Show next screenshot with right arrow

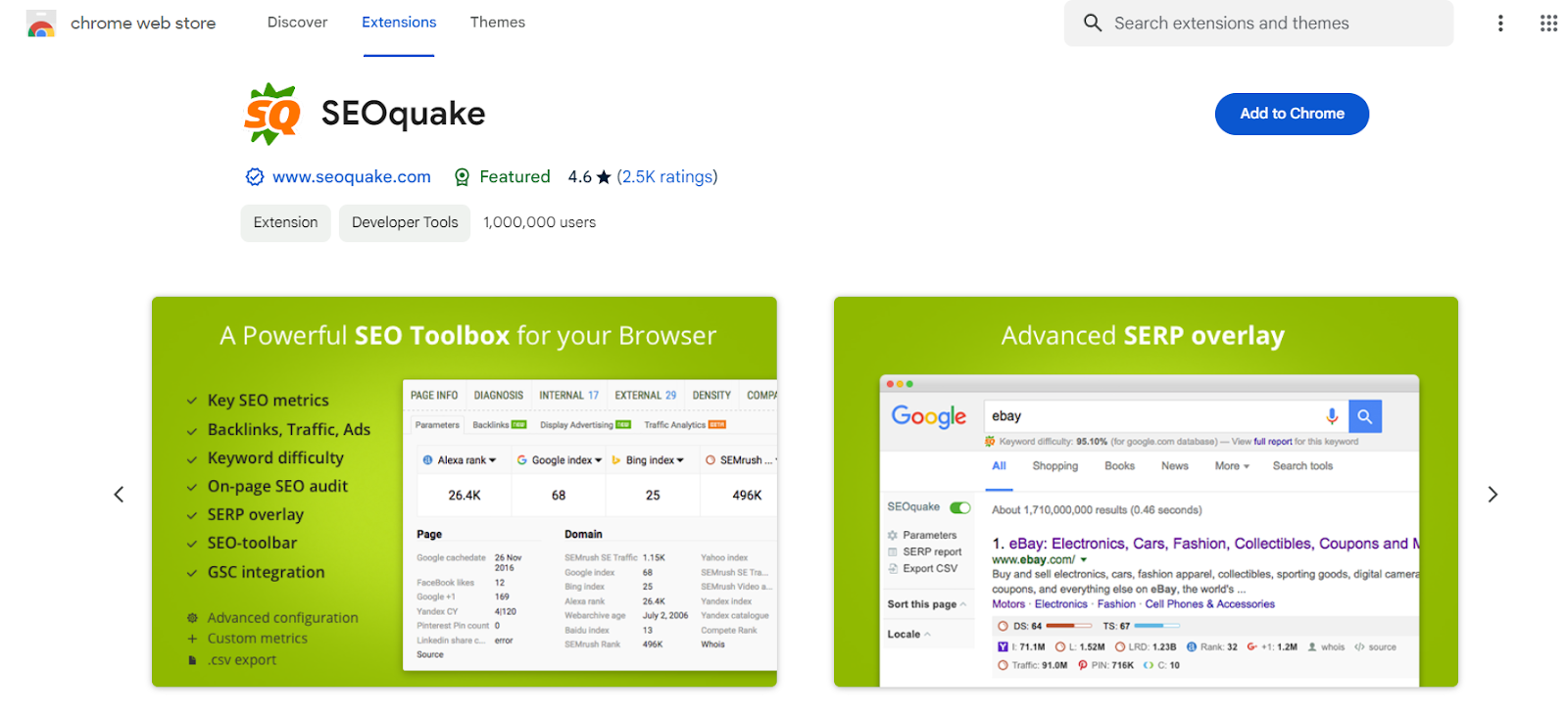1493,495
